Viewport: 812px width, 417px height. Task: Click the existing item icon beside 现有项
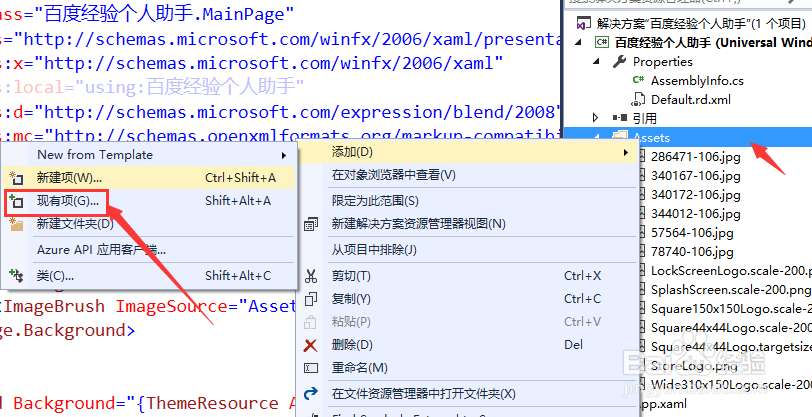tap(16, 201)
